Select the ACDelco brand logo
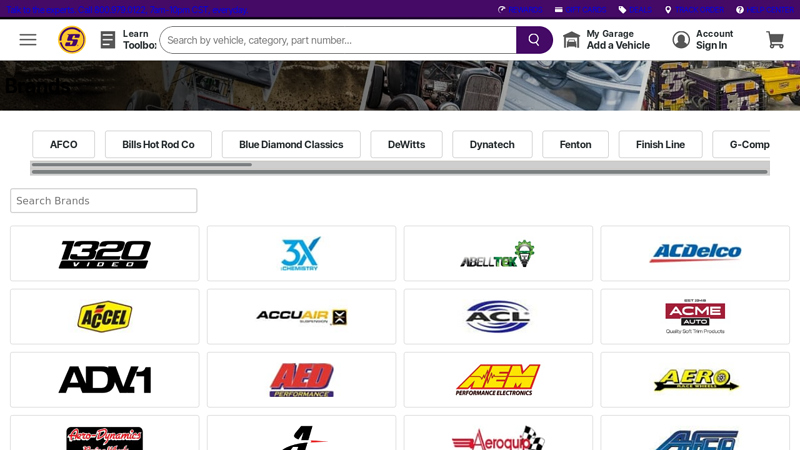800x450 pixels. click(695, 254)
